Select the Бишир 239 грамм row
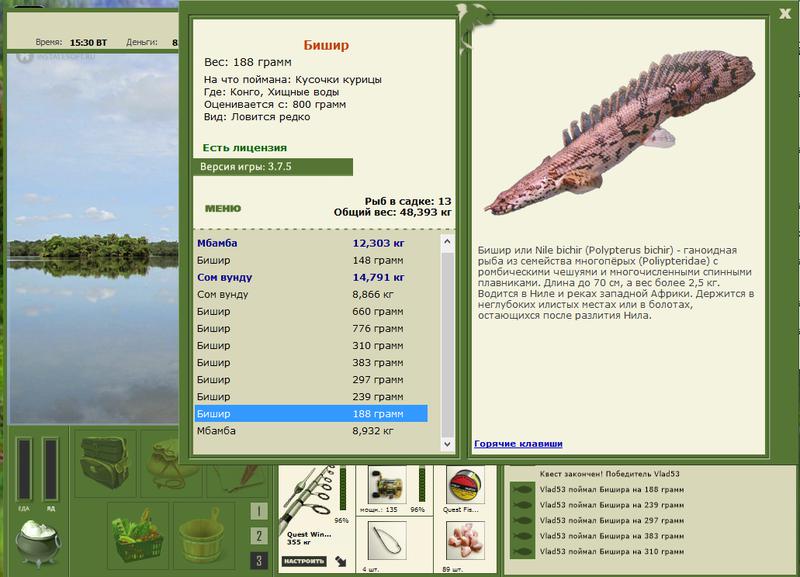 pos(311,396)
